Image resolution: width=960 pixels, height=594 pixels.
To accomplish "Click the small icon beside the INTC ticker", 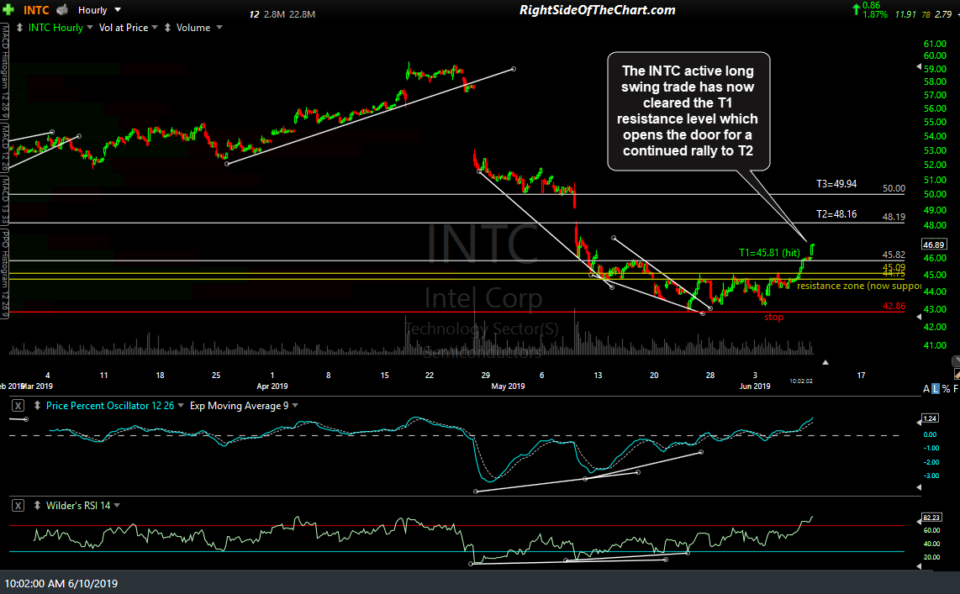I will [61, 9].
